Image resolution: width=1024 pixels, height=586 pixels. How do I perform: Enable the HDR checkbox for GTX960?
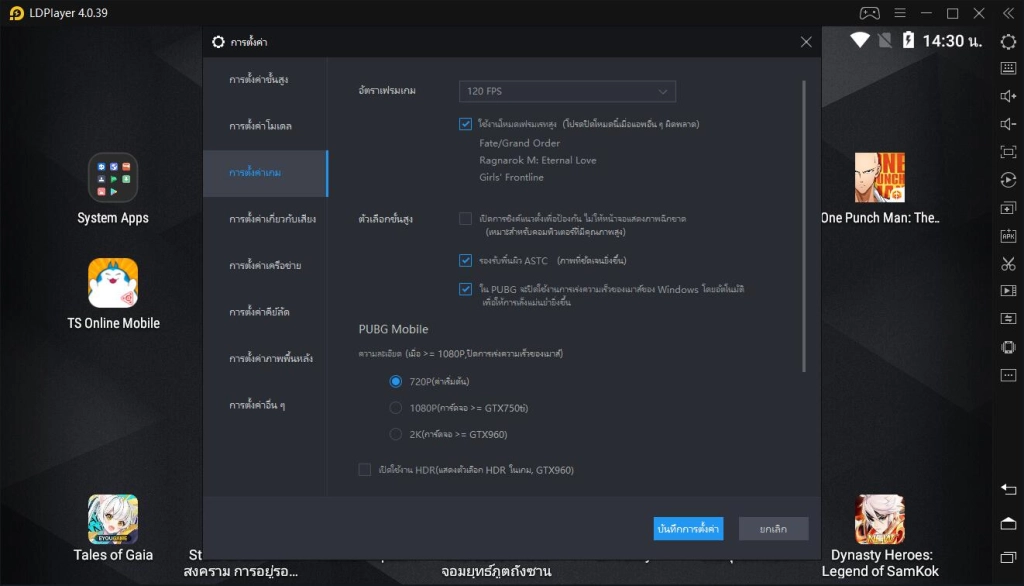[364, 470]
